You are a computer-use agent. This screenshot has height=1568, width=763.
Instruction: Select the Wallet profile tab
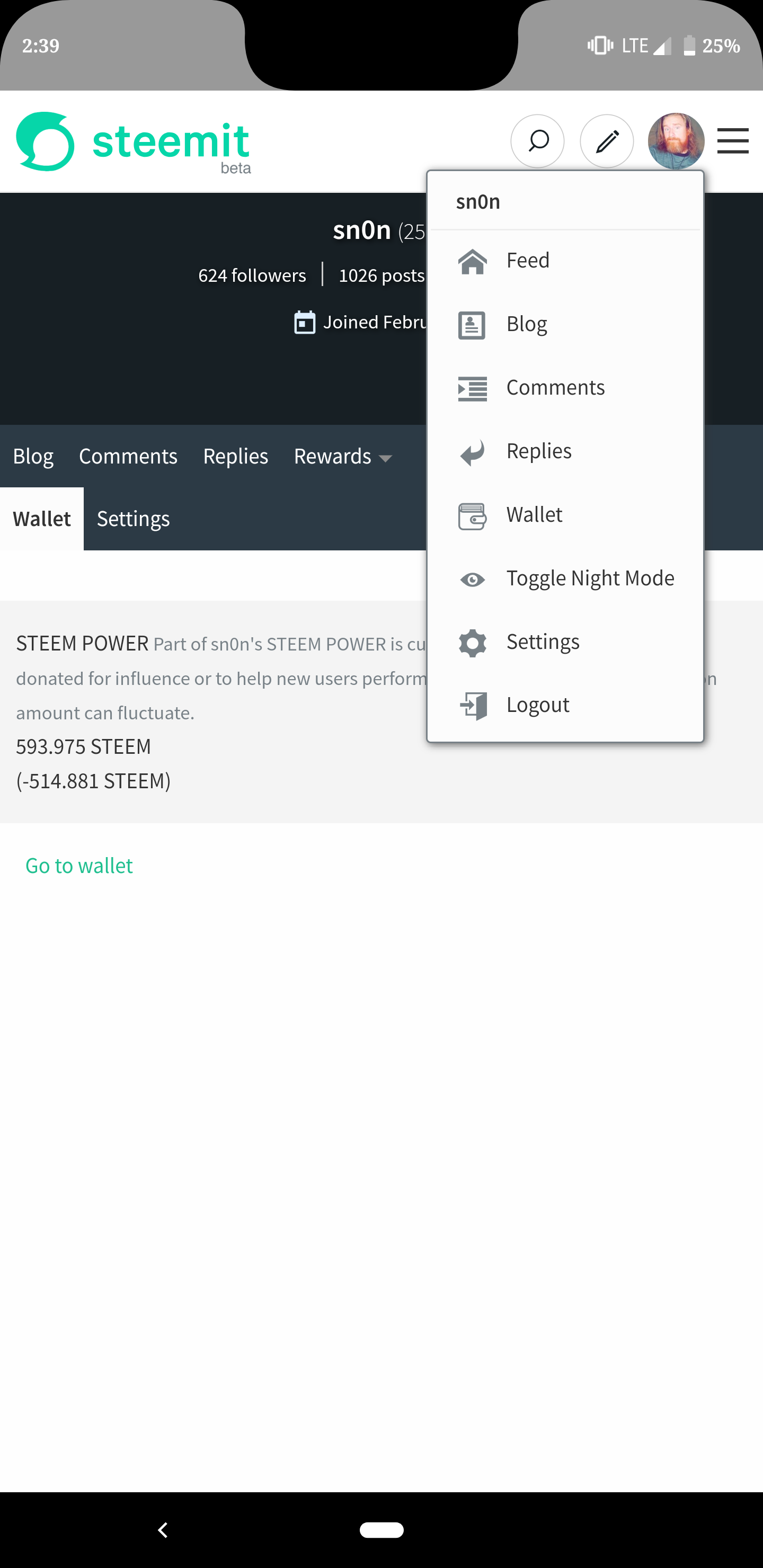[x=42, y=519]
